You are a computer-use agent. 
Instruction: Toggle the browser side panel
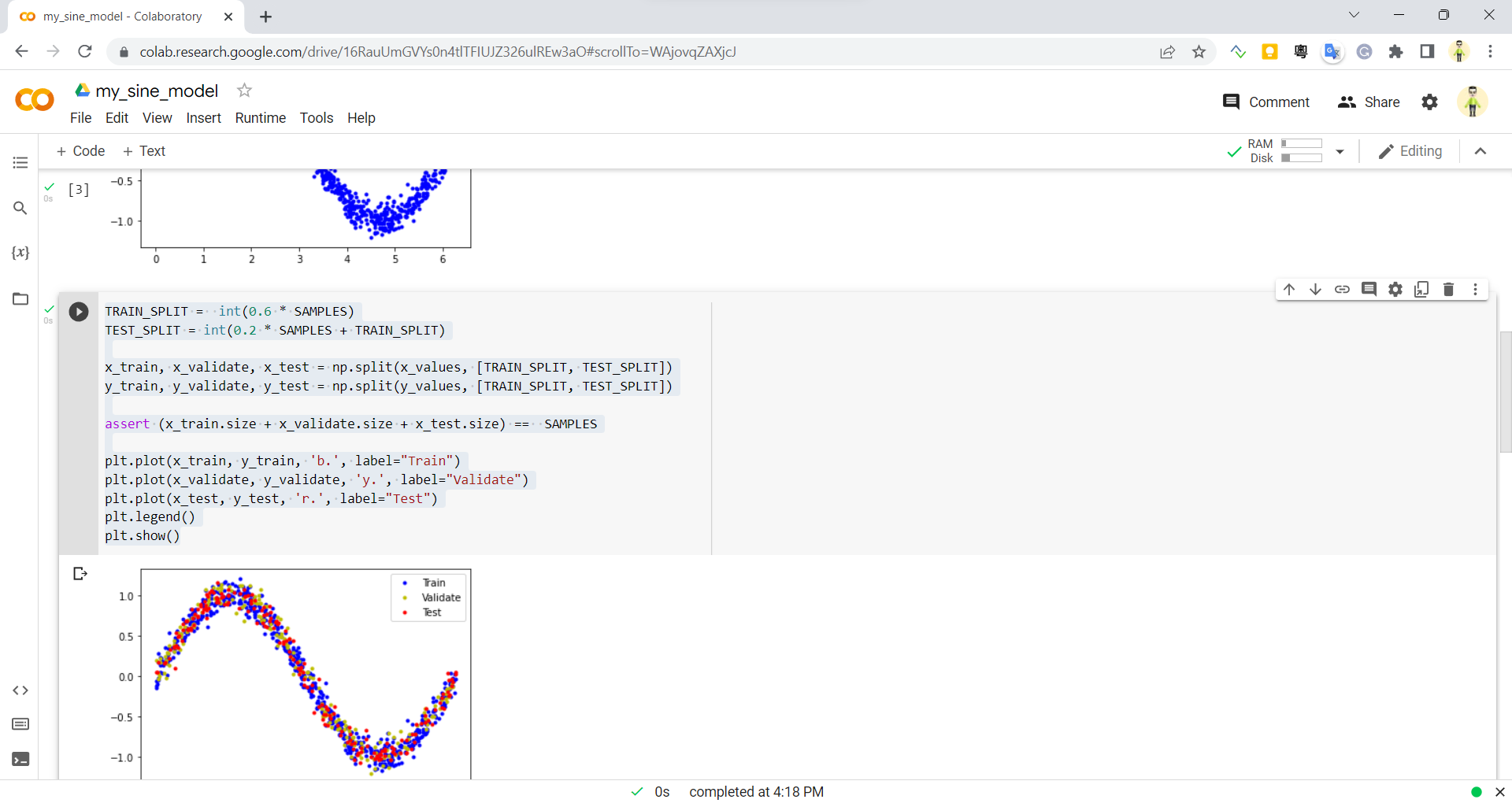pyautogui.click(x=1427, y=52)
